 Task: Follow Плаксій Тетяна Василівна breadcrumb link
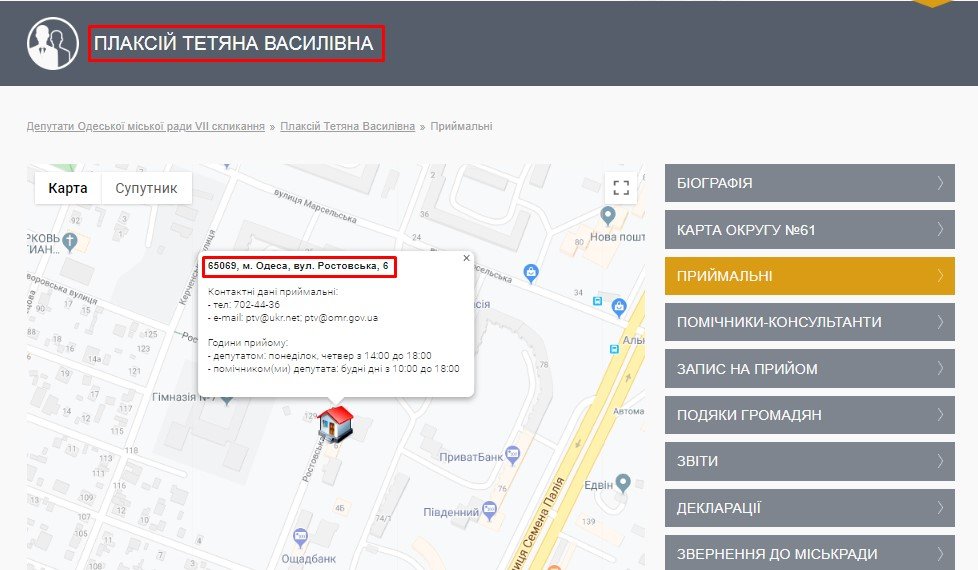point(347,126)
